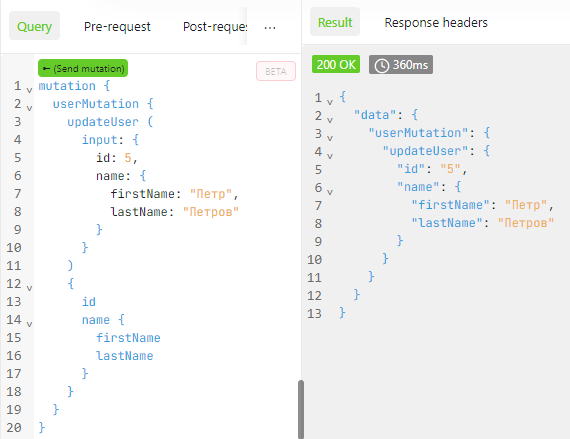Show more tabs via ellipsis
The height and width of the screenshot is (439, 570).
click(270, 27)
